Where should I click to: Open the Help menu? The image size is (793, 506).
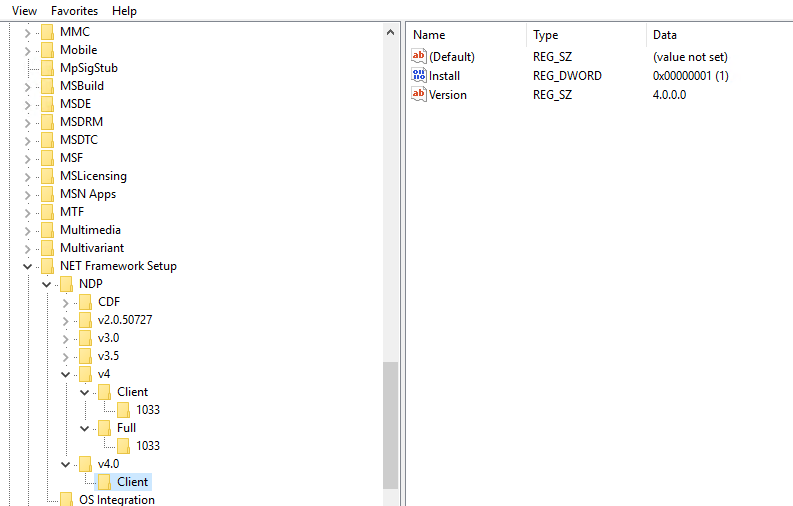click(124, 11)
